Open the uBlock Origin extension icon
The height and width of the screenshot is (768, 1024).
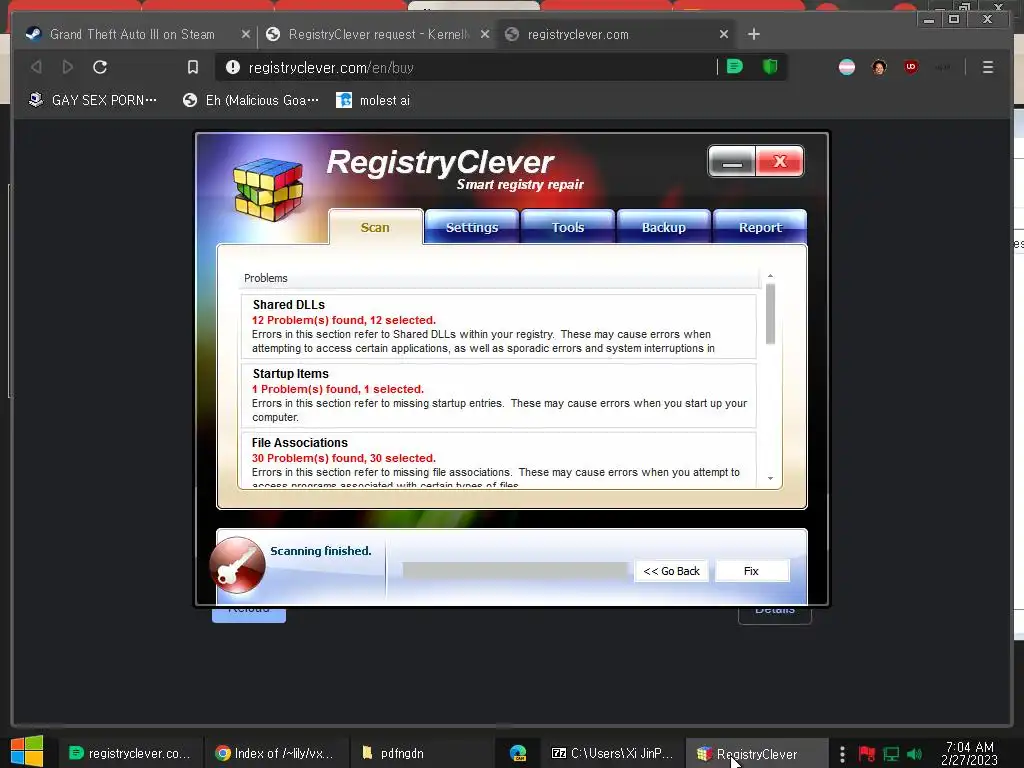tap(911, 67)
